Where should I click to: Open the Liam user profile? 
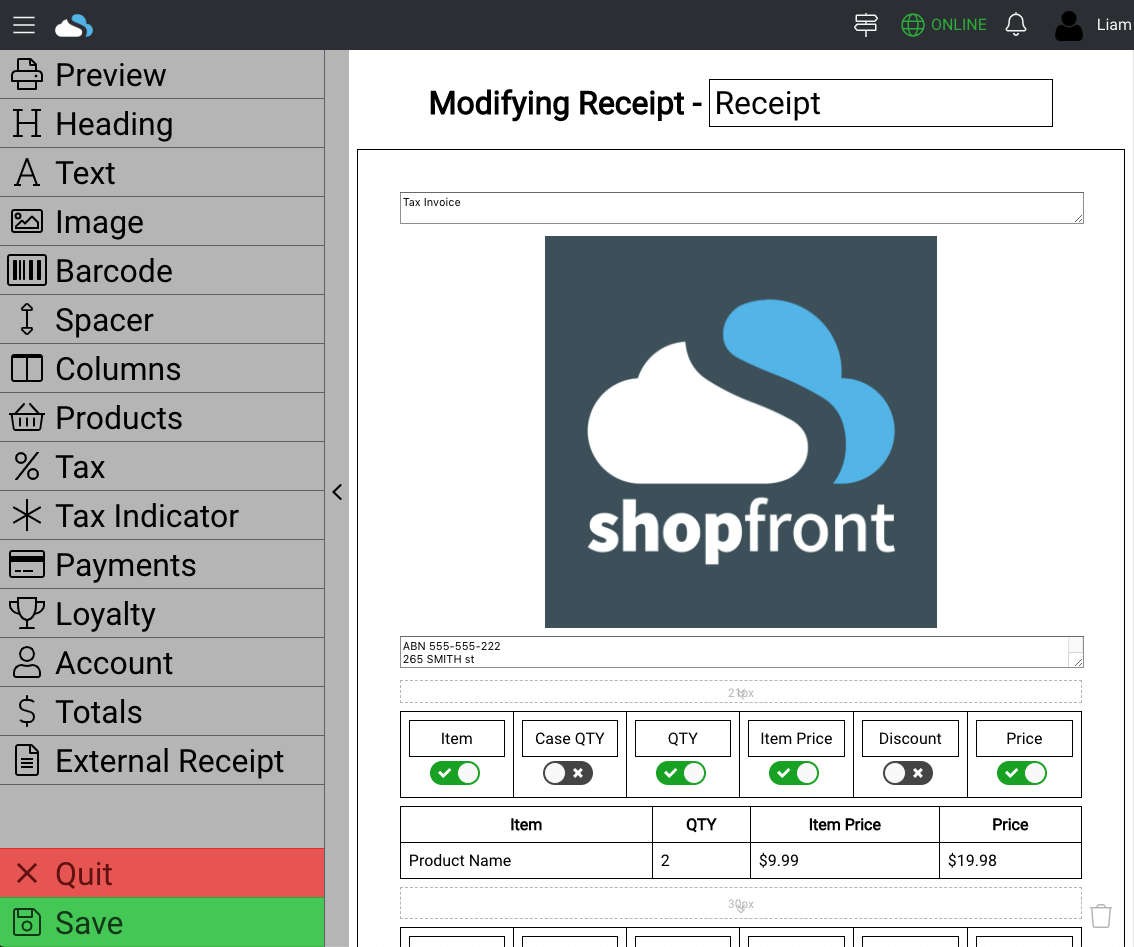(1092, 25)
